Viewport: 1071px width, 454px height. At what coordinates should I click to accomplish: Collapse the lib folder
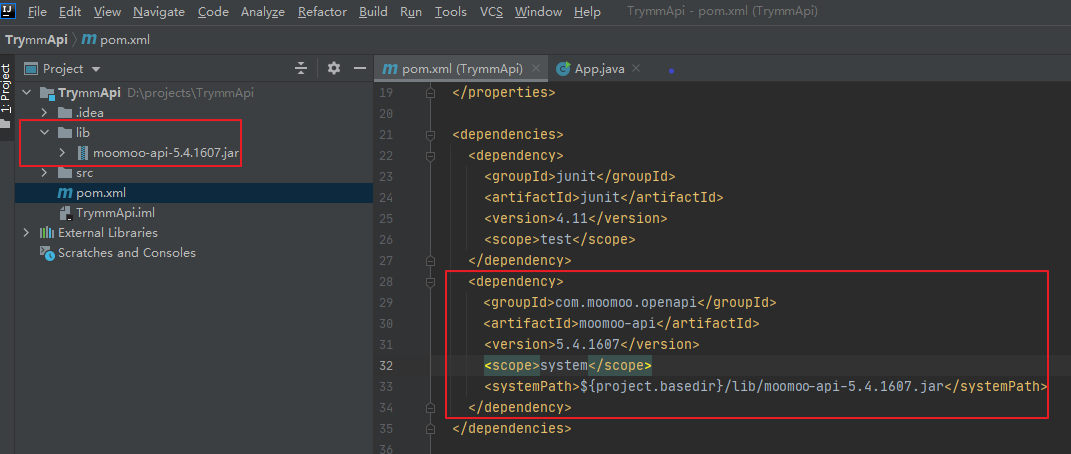tap(44, 132)
